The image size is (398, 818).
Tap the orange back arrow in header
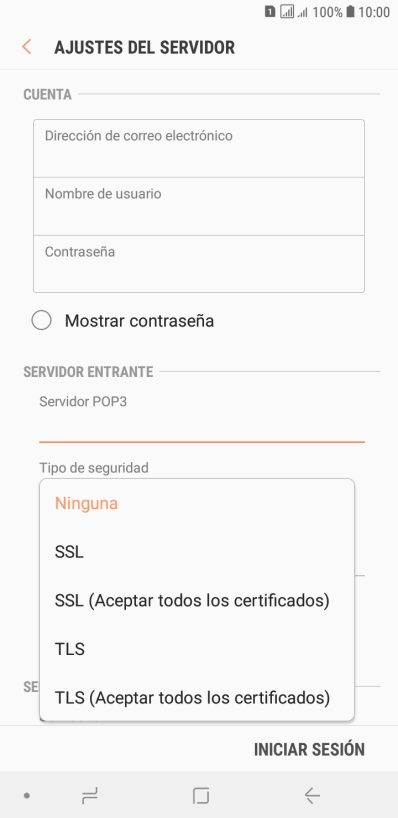coord(27,46)
